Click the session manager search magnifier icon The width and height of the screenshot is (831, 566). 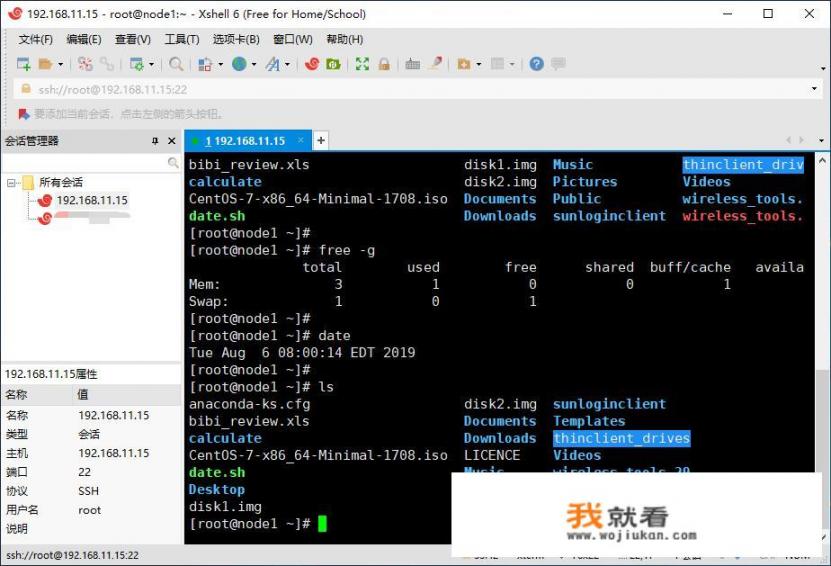pyautogui.click(x=173, y=163)
